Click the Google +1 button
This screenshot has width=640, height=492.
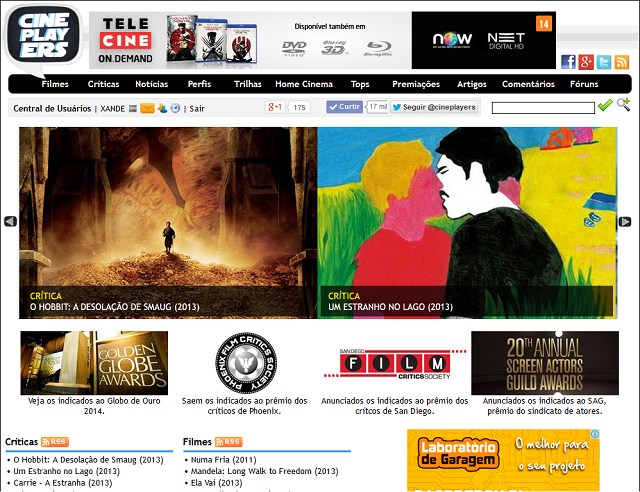[x=275, y=107]
